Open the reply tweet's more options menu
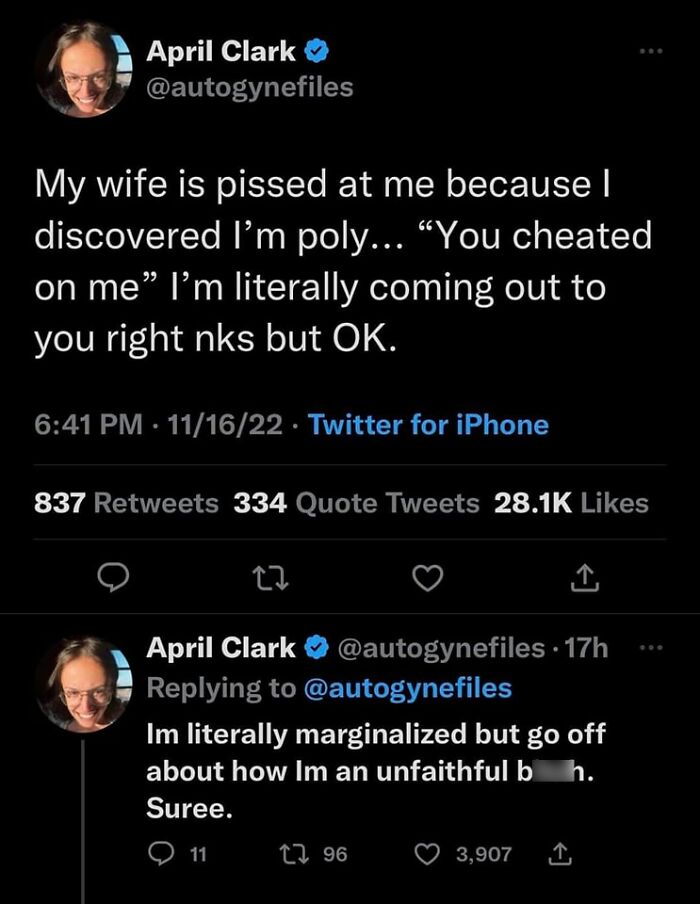 click(x=651, y=649)
